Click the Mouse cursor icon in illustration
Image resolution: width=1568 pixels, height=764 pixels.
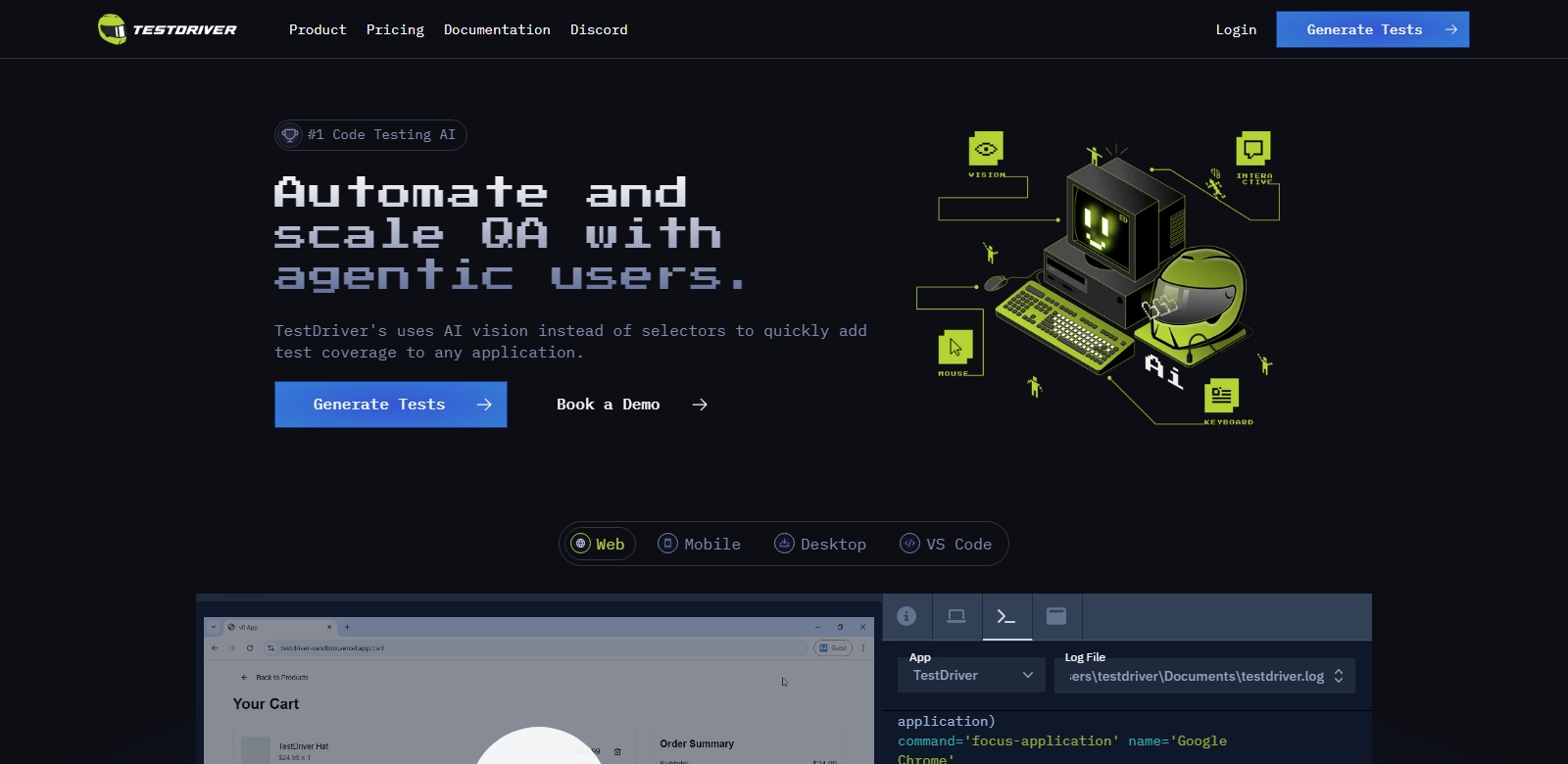click(955, 348)
